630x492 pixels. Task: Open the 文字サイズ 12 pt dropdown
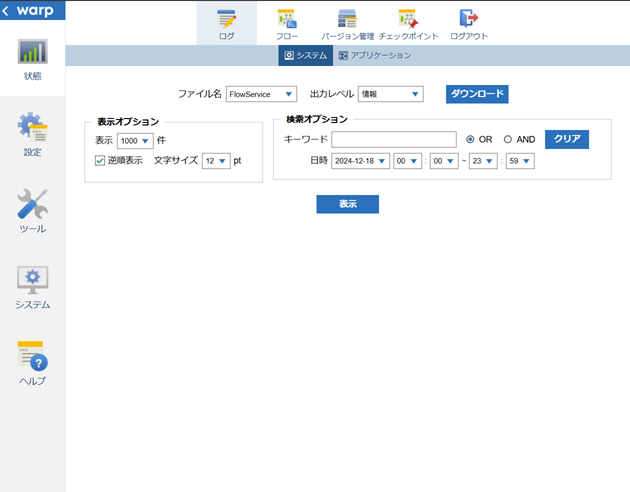point(216,161)
